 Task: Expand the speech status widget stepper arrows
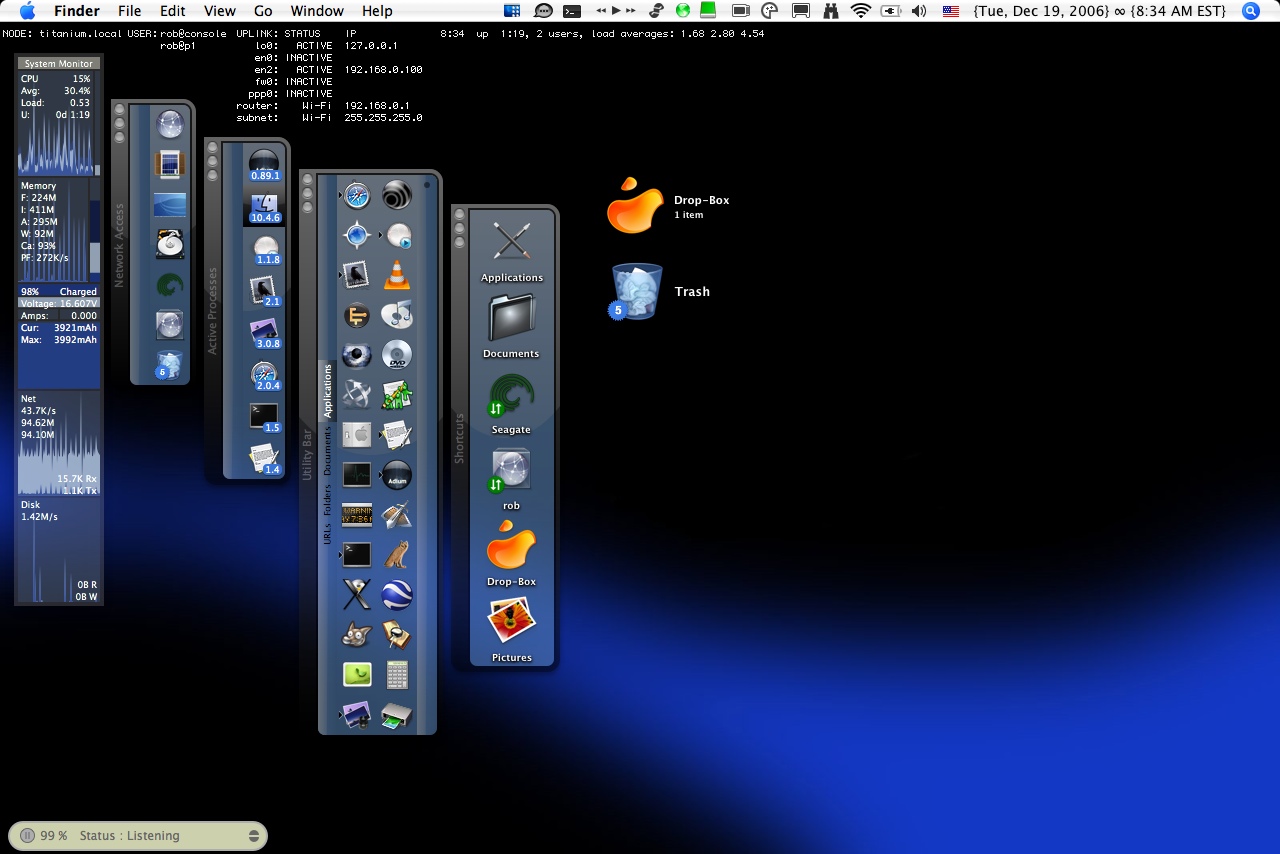coord(254,836)
